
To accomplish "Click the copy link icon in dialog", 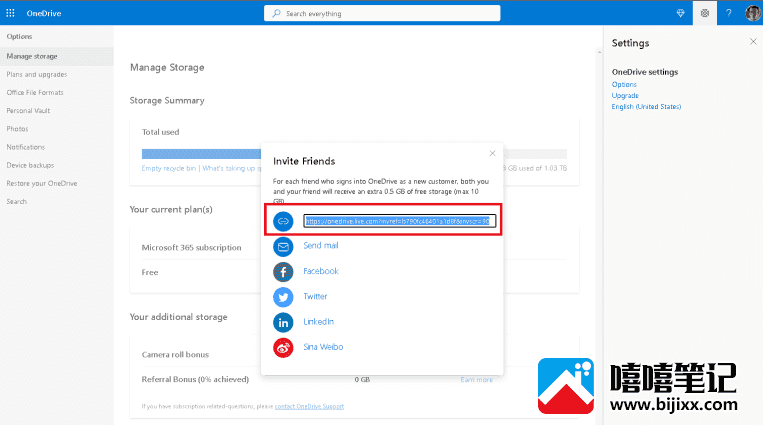I will pos(283,221).
